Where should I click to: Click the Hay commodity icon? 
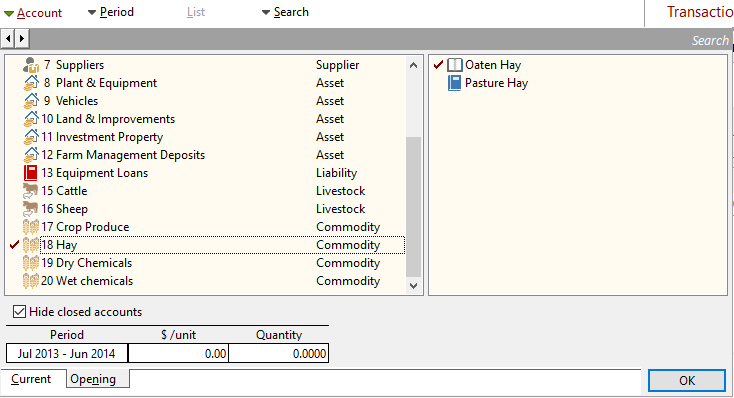coord(31,245)
